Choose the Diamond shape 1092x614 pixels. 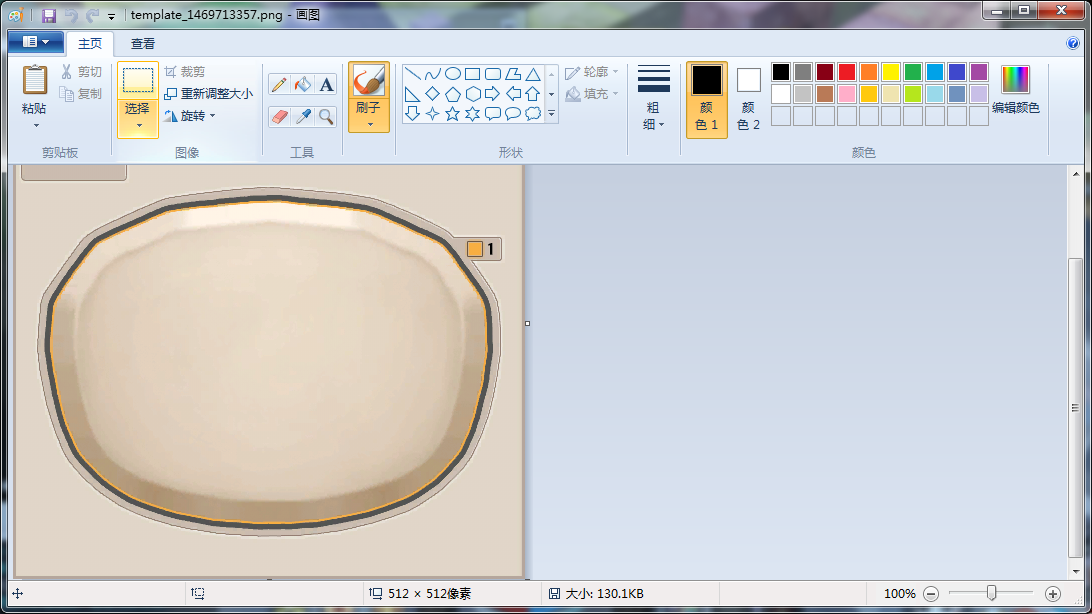click(432, 93)
